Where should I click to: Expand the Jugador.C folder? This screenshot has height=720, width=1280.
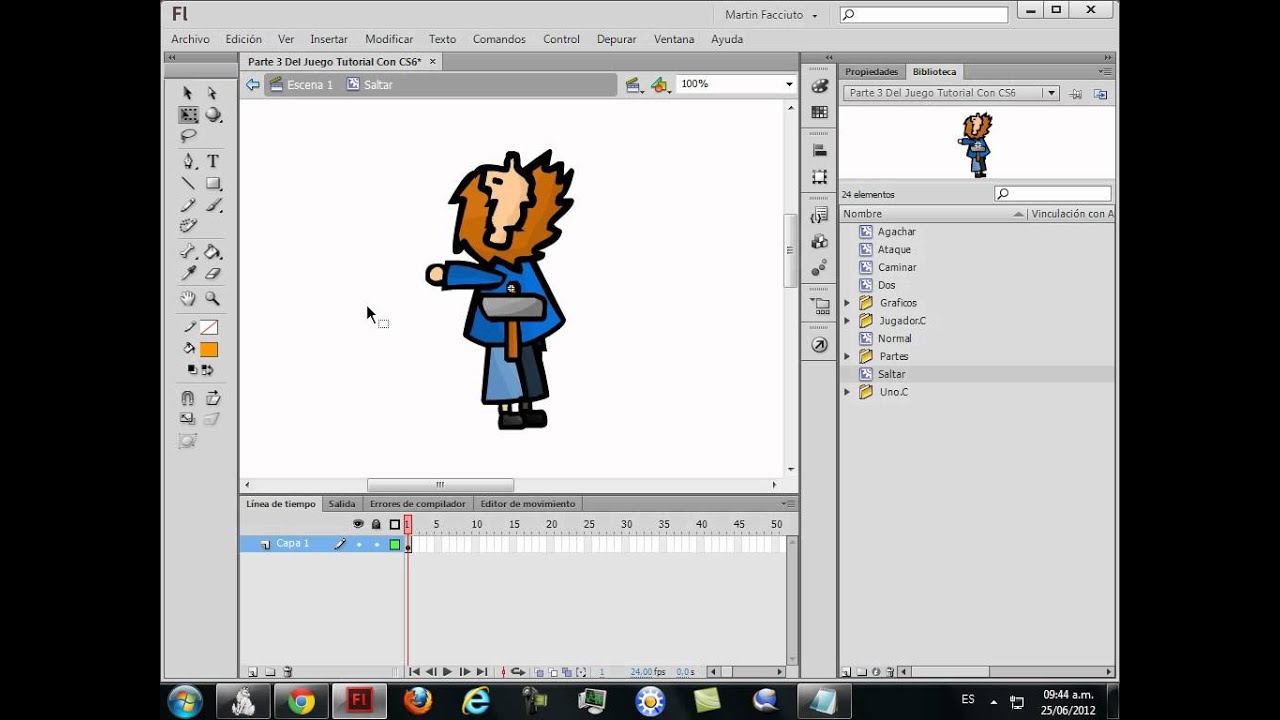click(x=847, y=321)
